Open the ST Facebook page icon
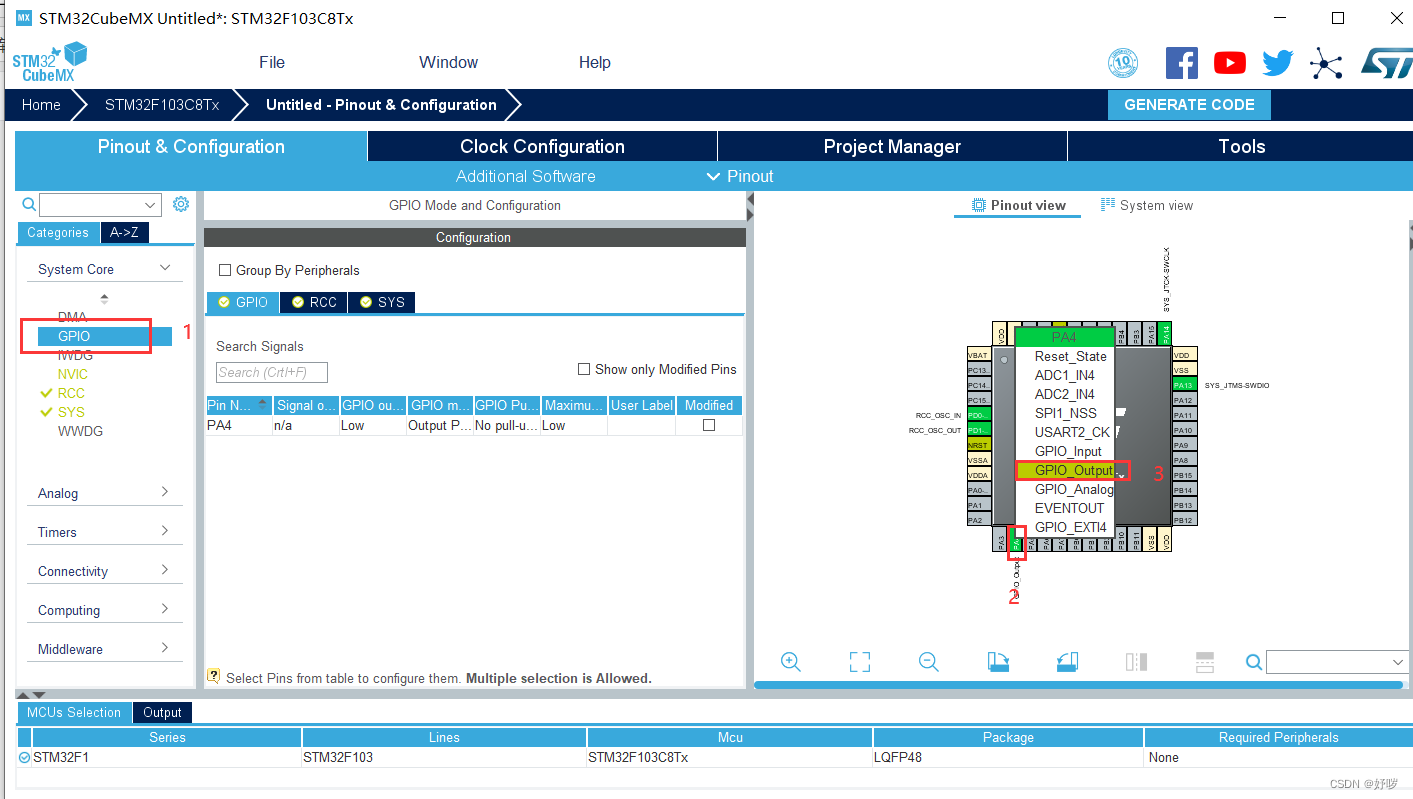Image resolution: width=1413 pixels, height=799 pixels. pyautogui.click(x=1182, y=63)
